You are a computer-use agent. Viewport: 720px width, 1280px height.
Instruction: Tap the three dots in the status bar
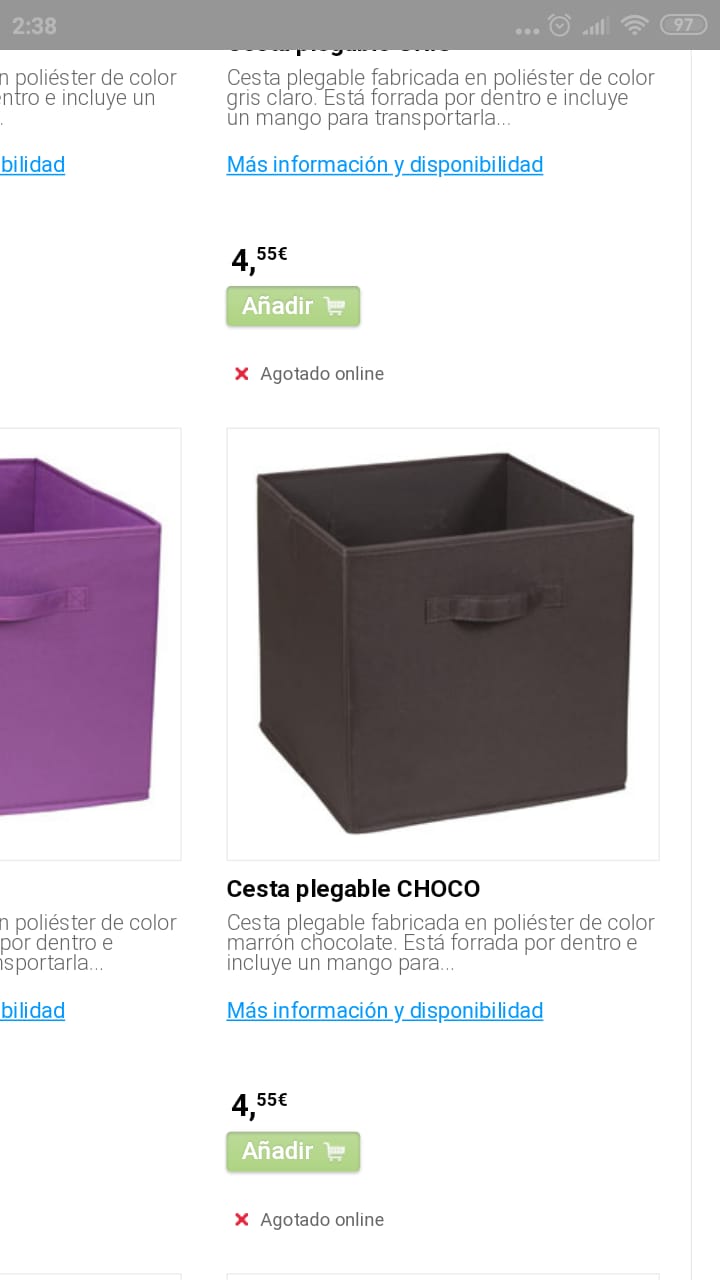click(527, 31)
